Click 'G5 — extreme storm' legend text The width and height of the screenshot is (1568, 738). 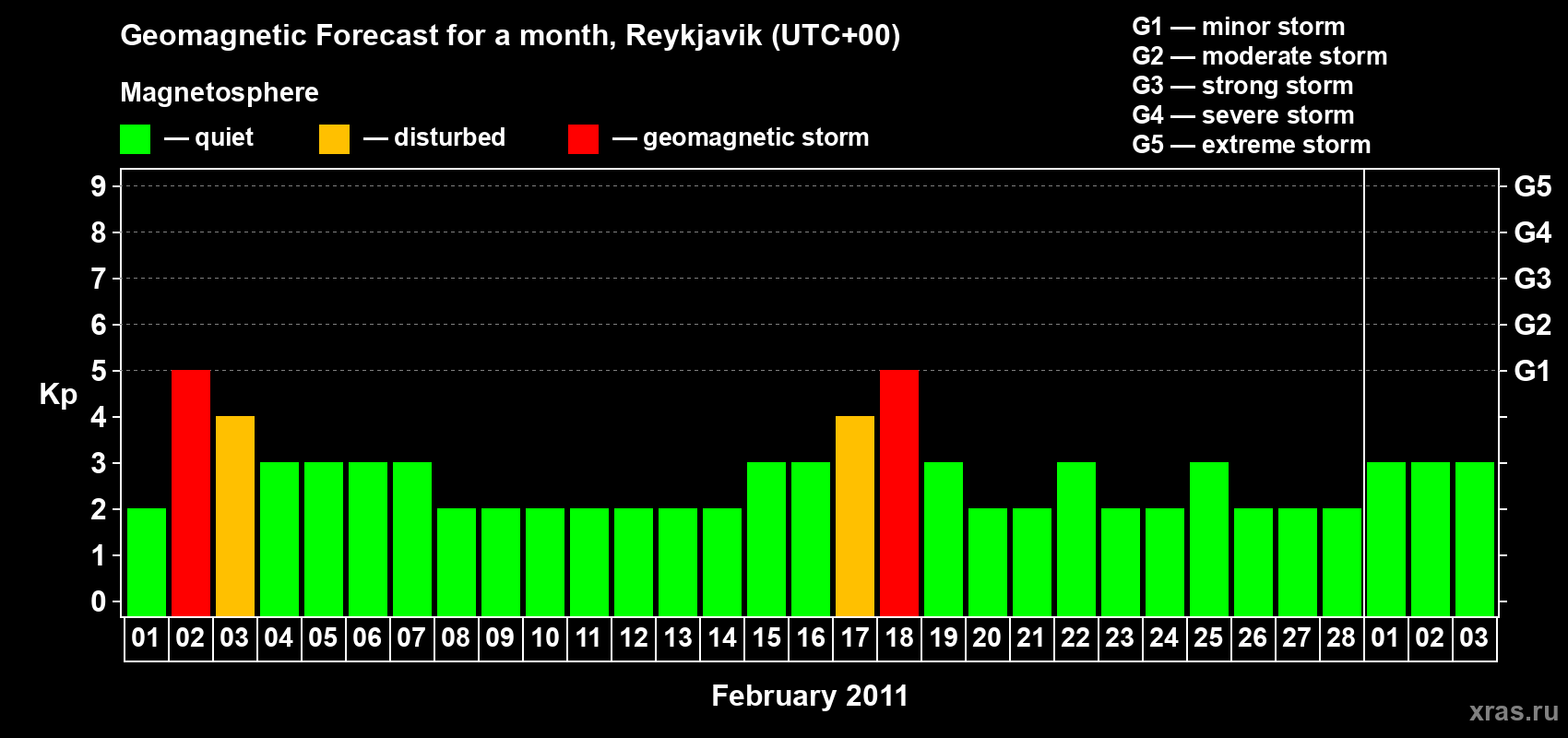[x=1252, y=145]
